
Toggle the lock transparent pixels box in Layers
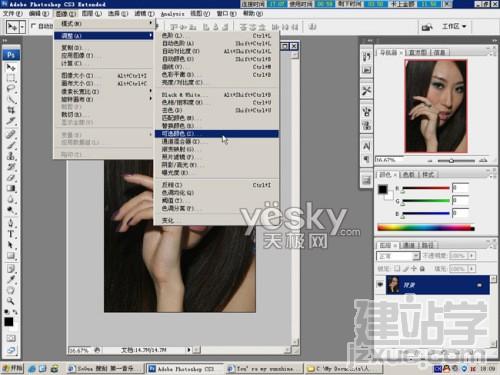click(x=397, y=268)
